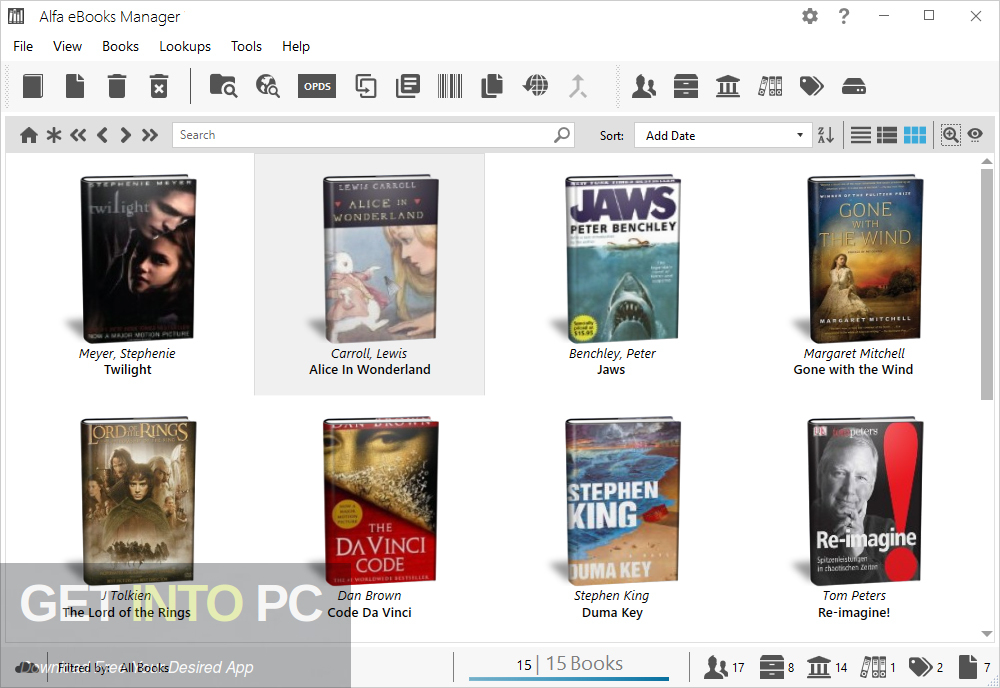This screenshot has height=688, width=1000.
Task: Click the question mark help icon
Action: coord(844,16)
